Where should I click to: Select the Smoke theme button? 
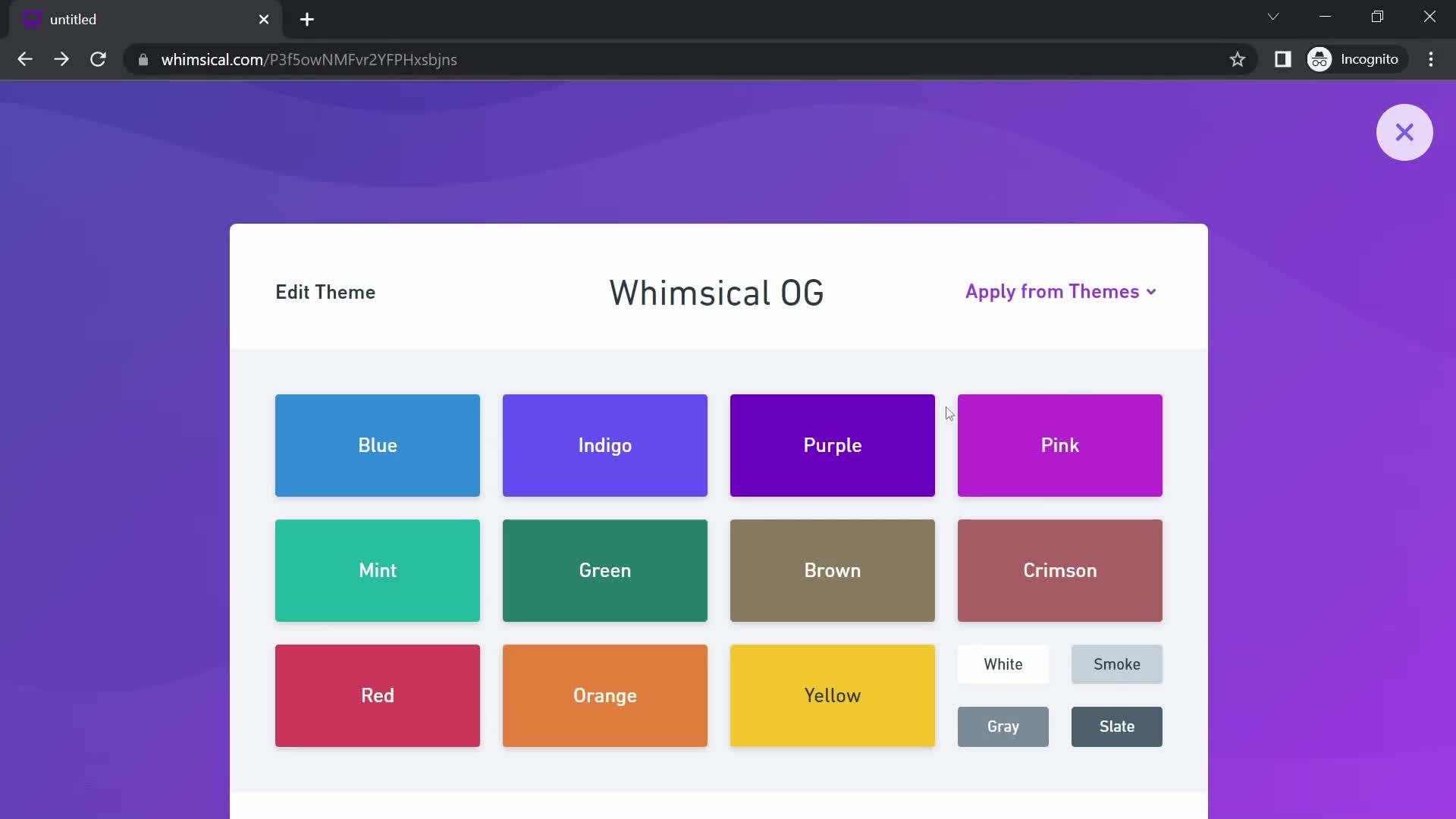(1117, 663)
